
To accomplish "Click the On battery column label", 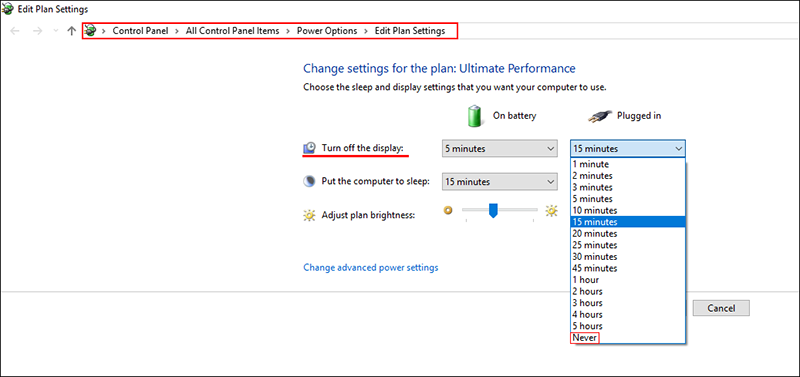I will 514,116.
